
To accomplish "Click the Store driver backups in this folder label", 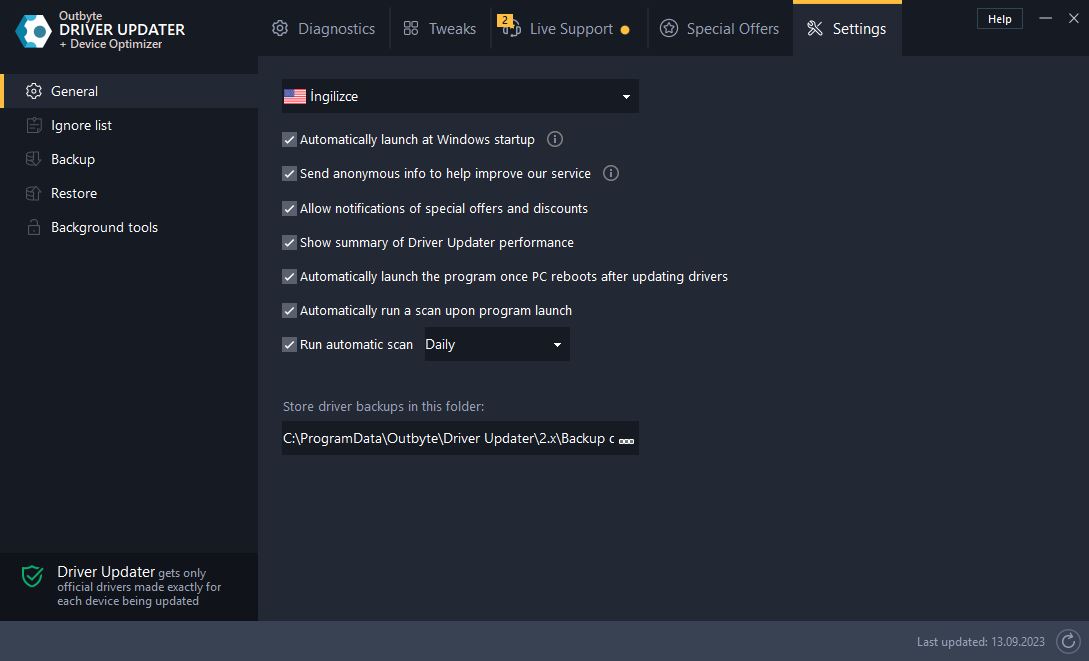I will [x=383, y=406].
